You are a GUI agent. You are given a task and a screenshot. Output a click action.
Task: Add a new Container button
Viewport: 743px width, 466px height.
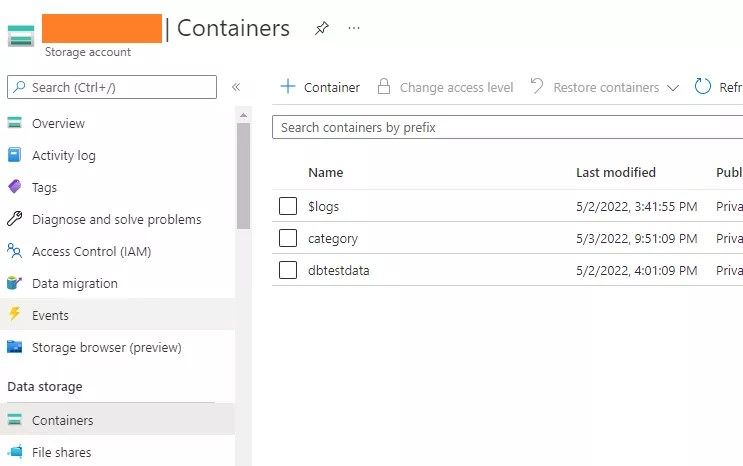320,87
